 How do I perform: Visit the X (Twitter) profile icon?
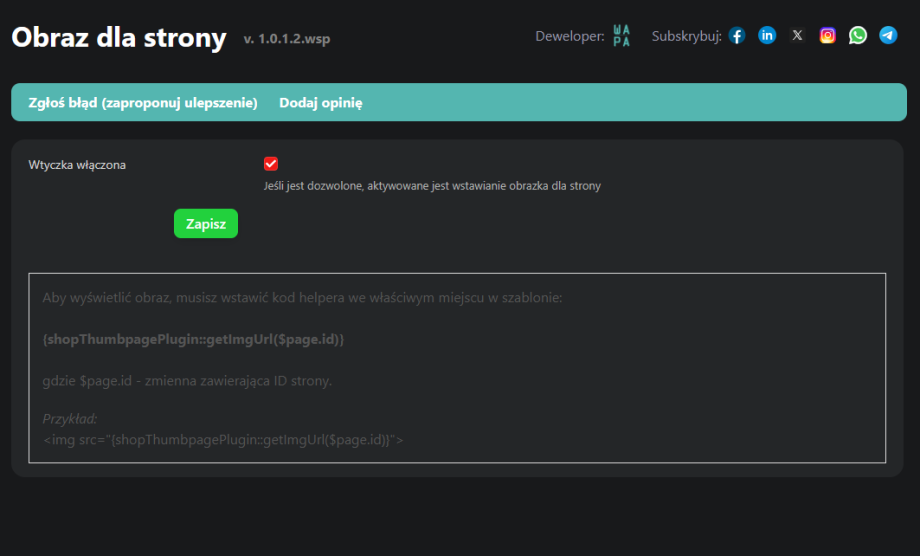pyautogui.click(x=797, y=36)
